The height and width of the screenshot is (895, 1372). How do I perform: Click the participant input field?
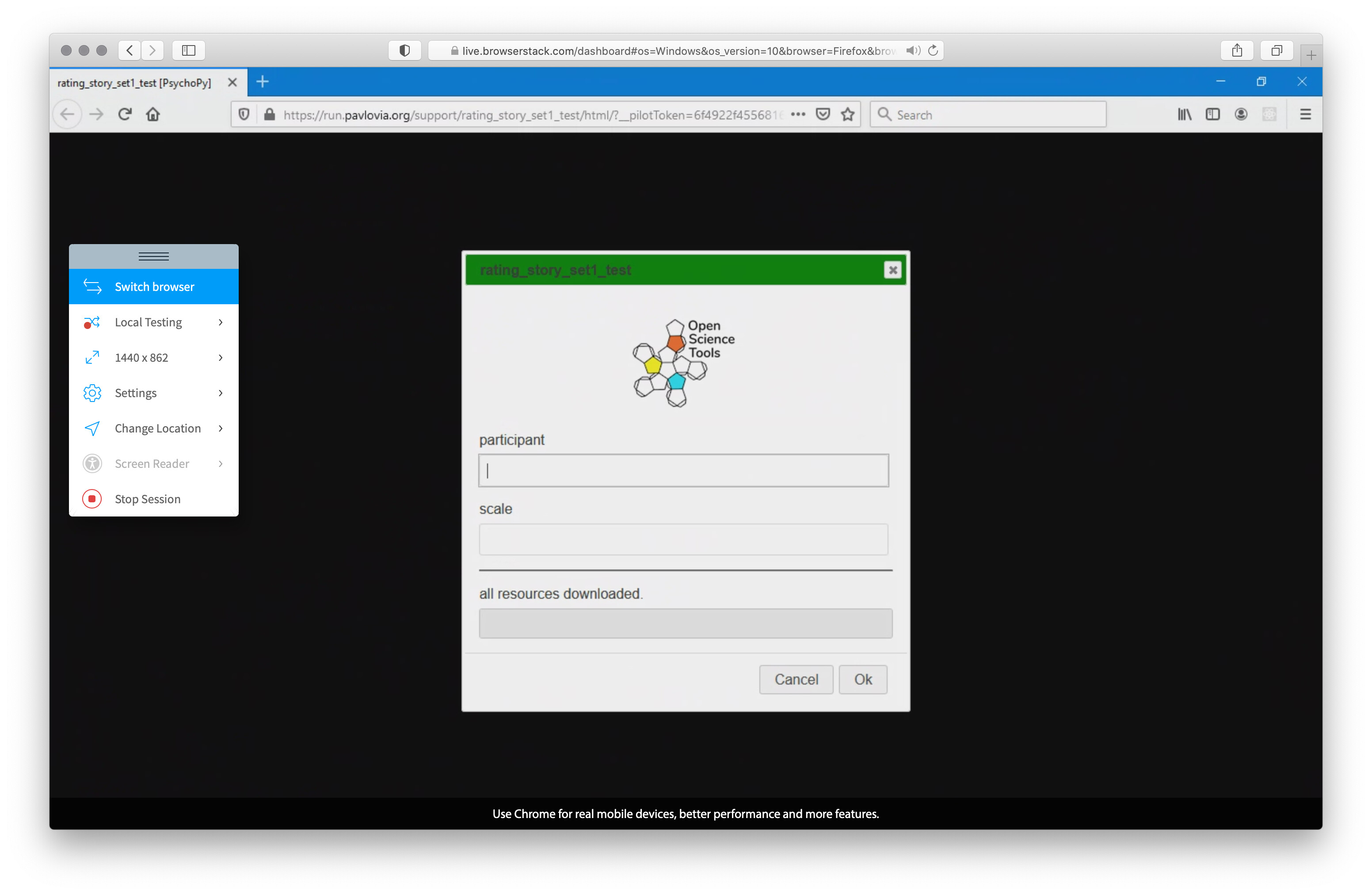point(683,470)
